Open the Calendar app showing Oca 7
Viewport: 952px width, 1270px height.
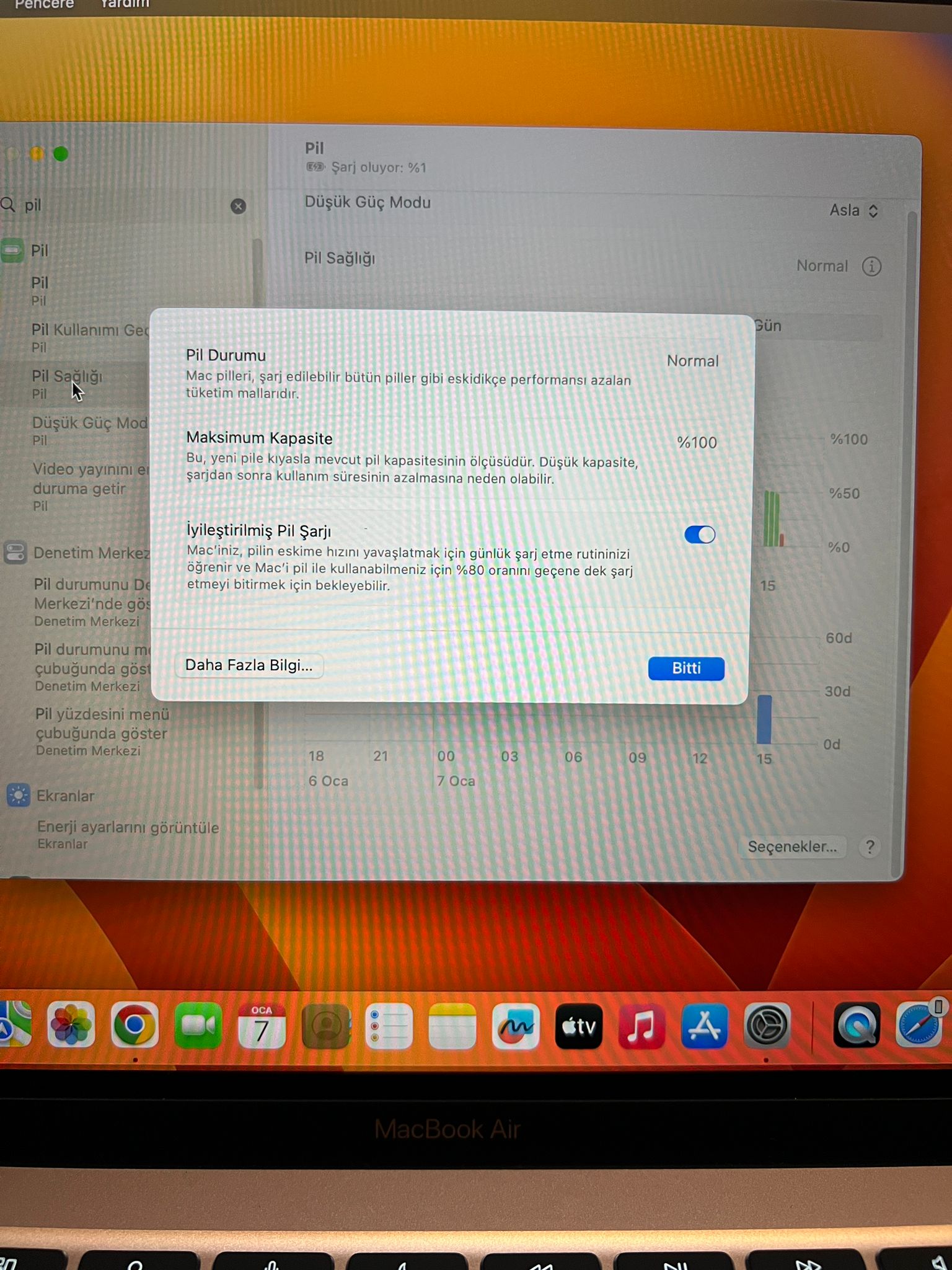click(262, 1025)
